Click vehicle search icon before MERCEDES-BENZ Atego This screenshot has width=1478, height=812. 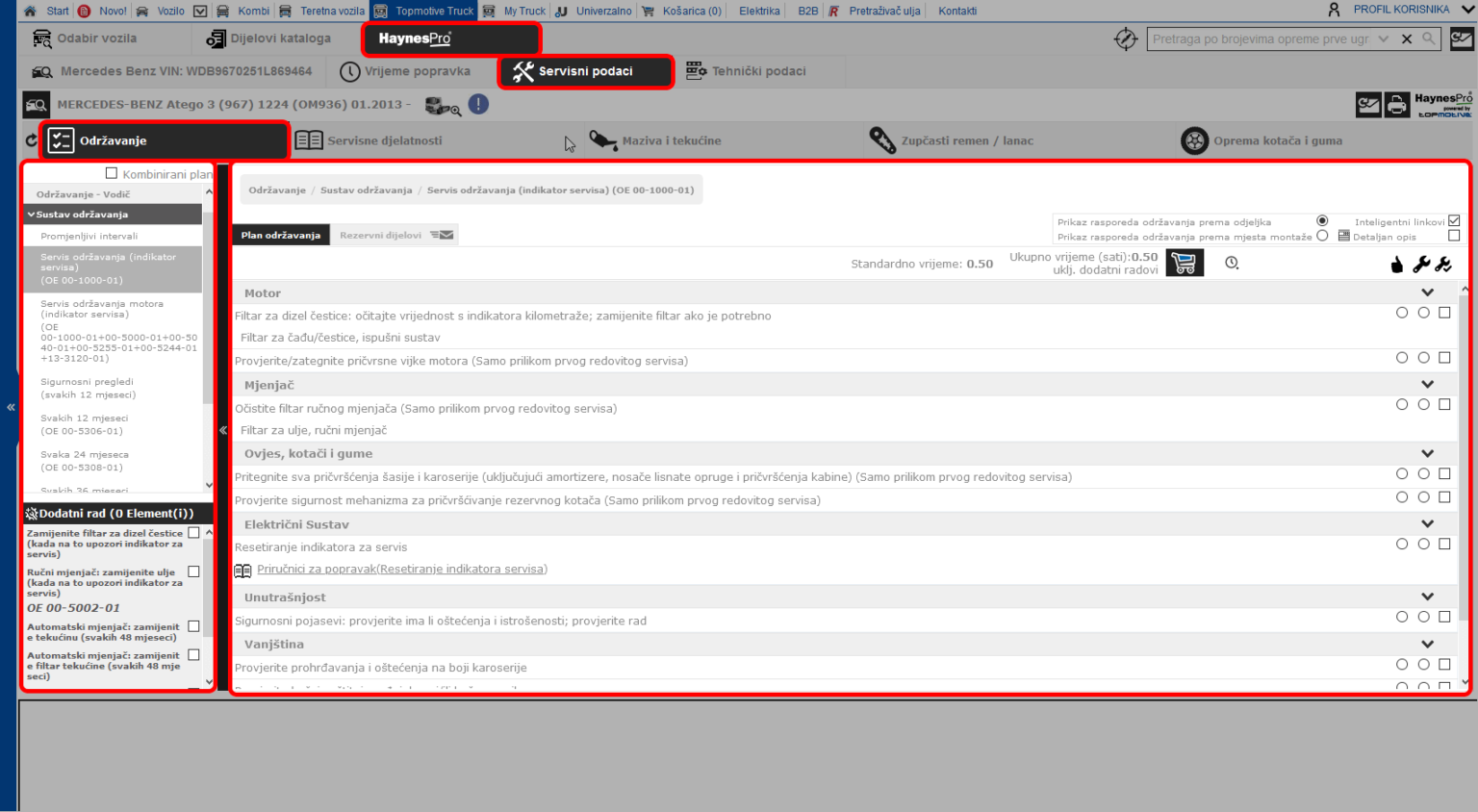(x=37, y=104)
